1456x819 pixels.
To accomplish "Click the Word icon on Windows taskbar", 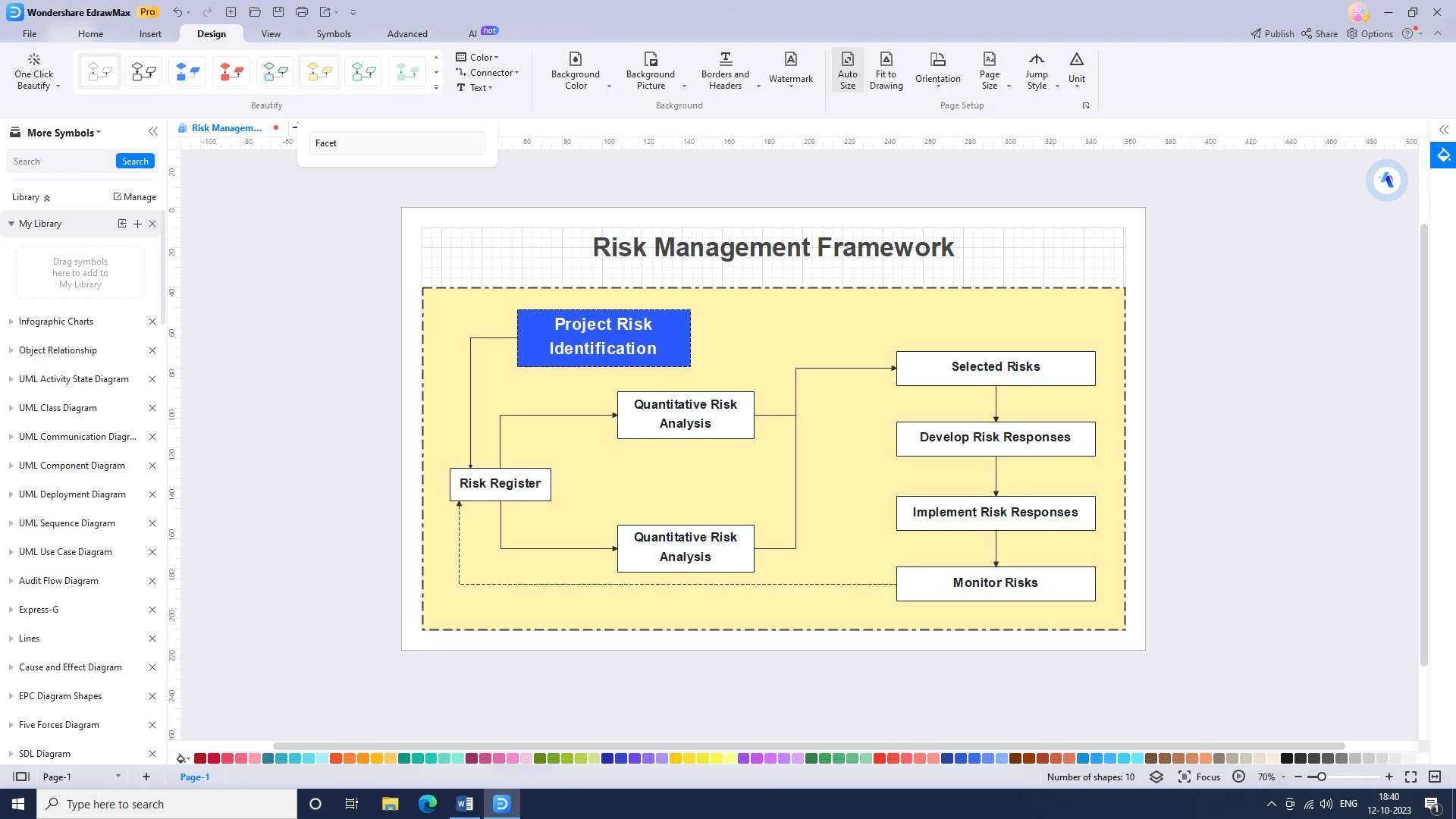I will (464, 804).
